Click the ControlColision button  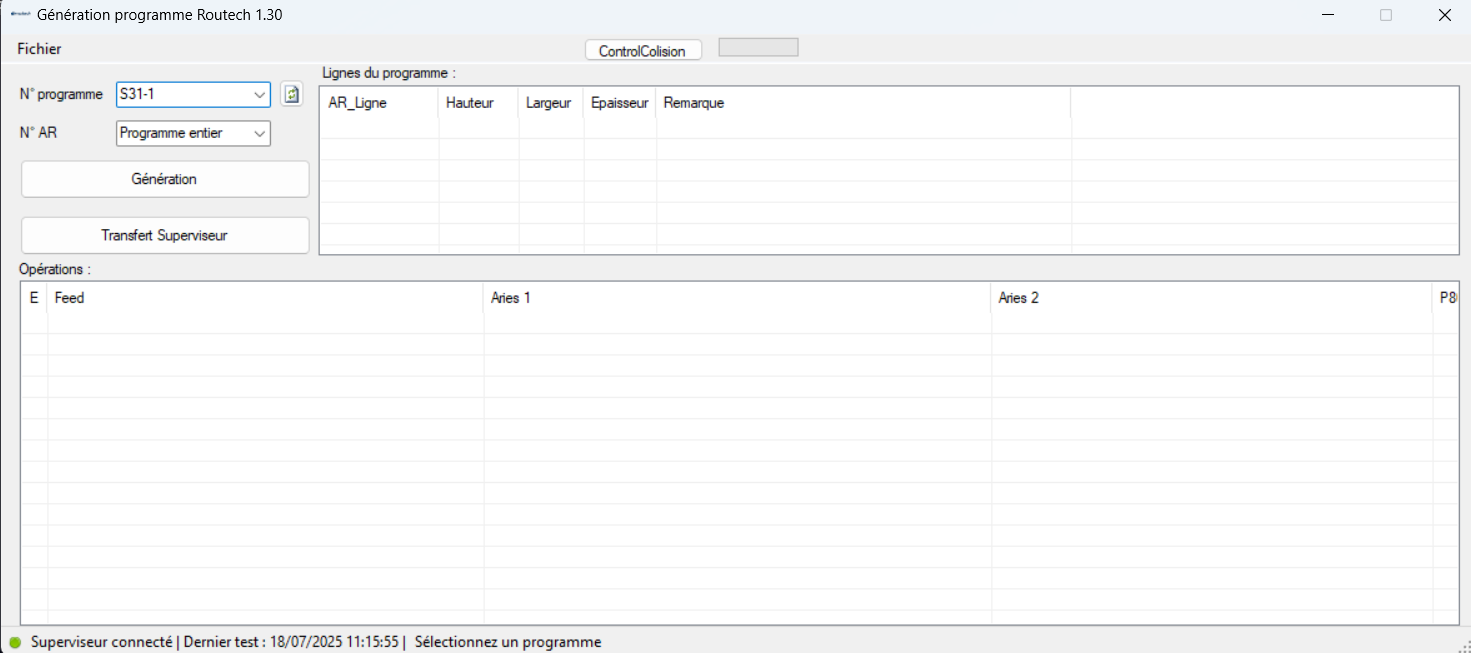[x=642, y=51]
